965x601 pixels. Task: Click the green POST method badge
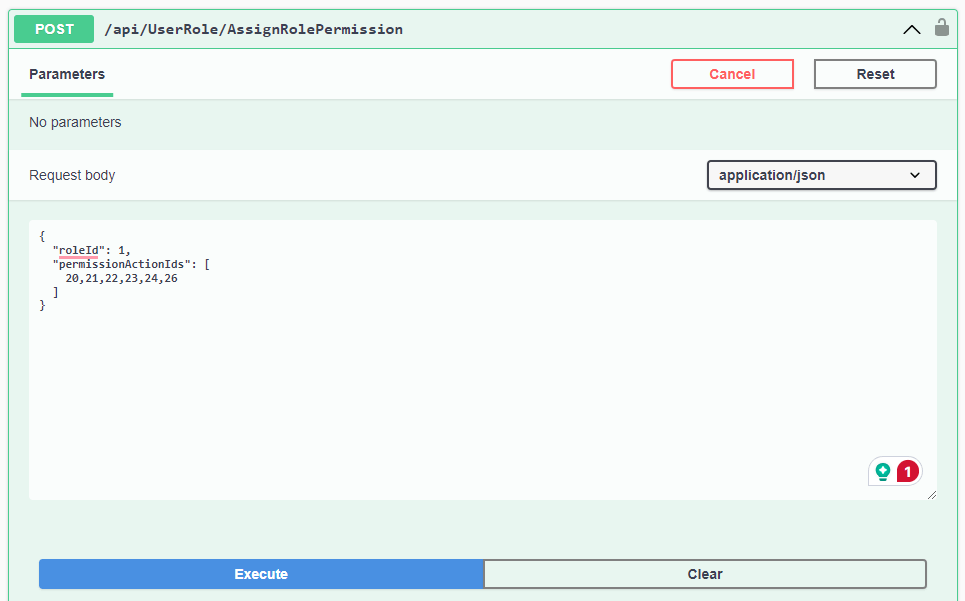(53, 29)
